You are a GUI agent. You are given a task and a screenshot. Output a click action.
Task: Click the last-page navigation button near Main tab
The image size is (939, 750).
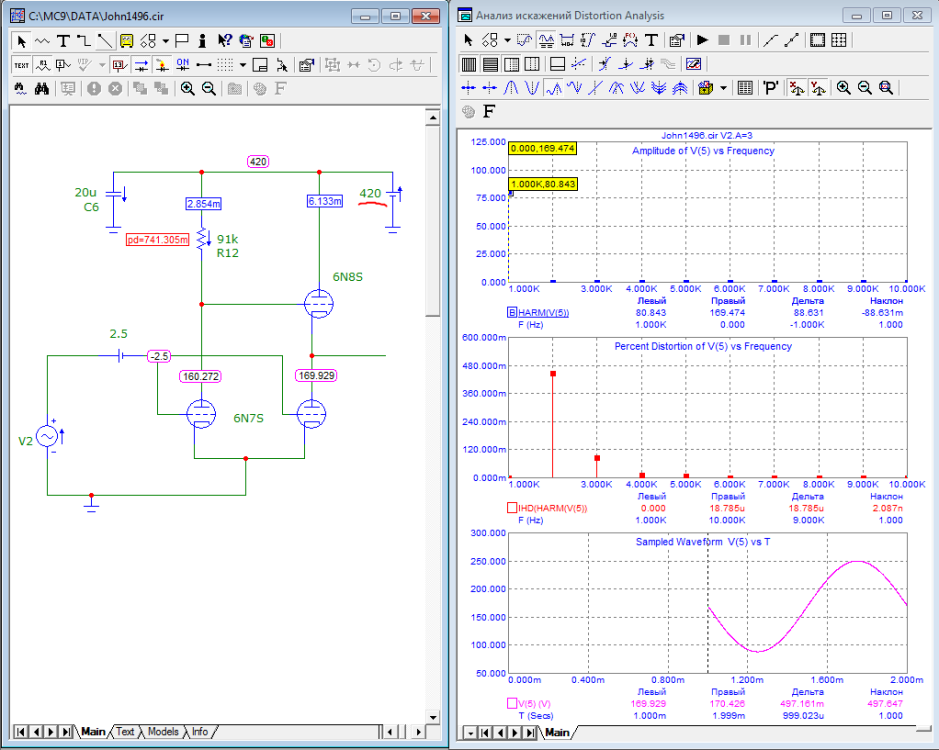pos(66,732)
